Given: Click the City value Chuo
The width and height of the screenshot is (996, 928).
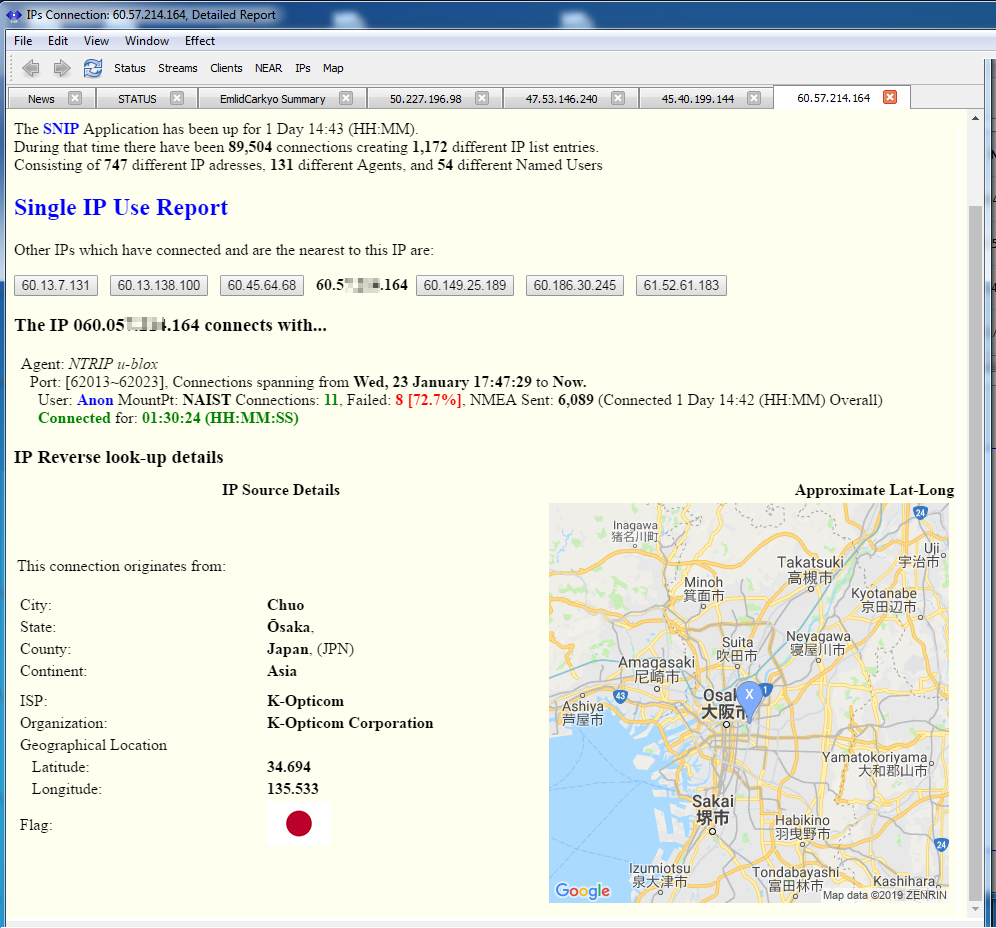Looking at the screenshot, I should click(286, 605).
